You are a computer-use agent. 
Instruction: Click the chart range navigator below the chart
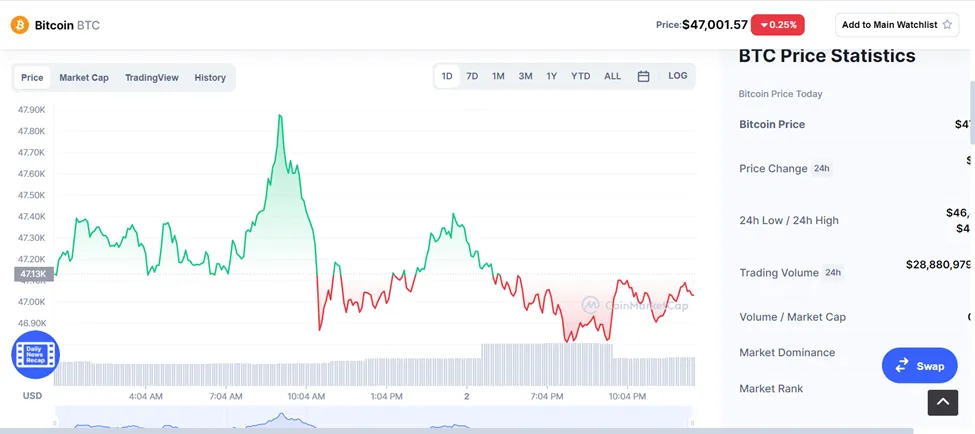point(373,417)
